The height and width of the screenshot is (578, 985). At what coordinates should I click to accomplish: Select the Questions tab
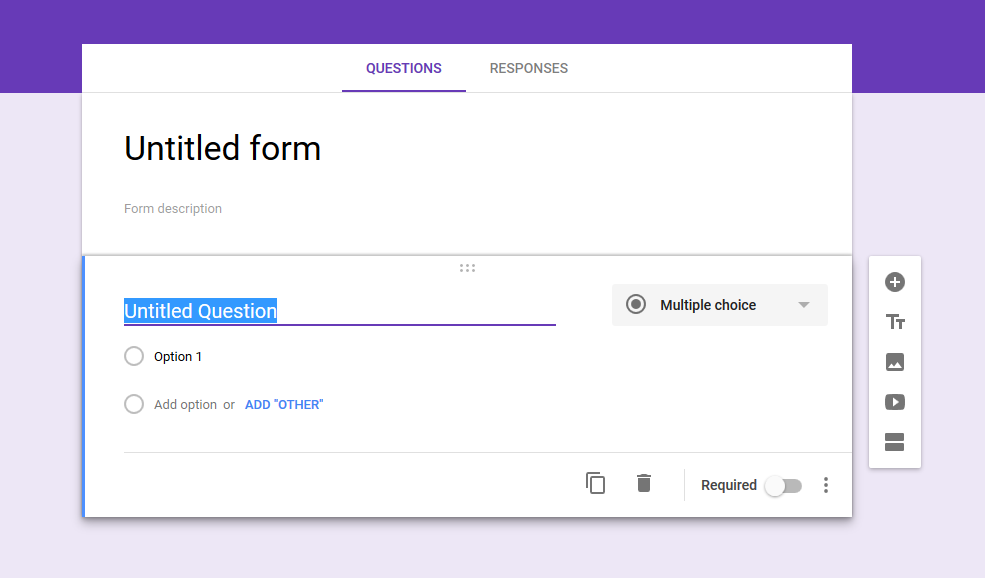click(403, 69)
